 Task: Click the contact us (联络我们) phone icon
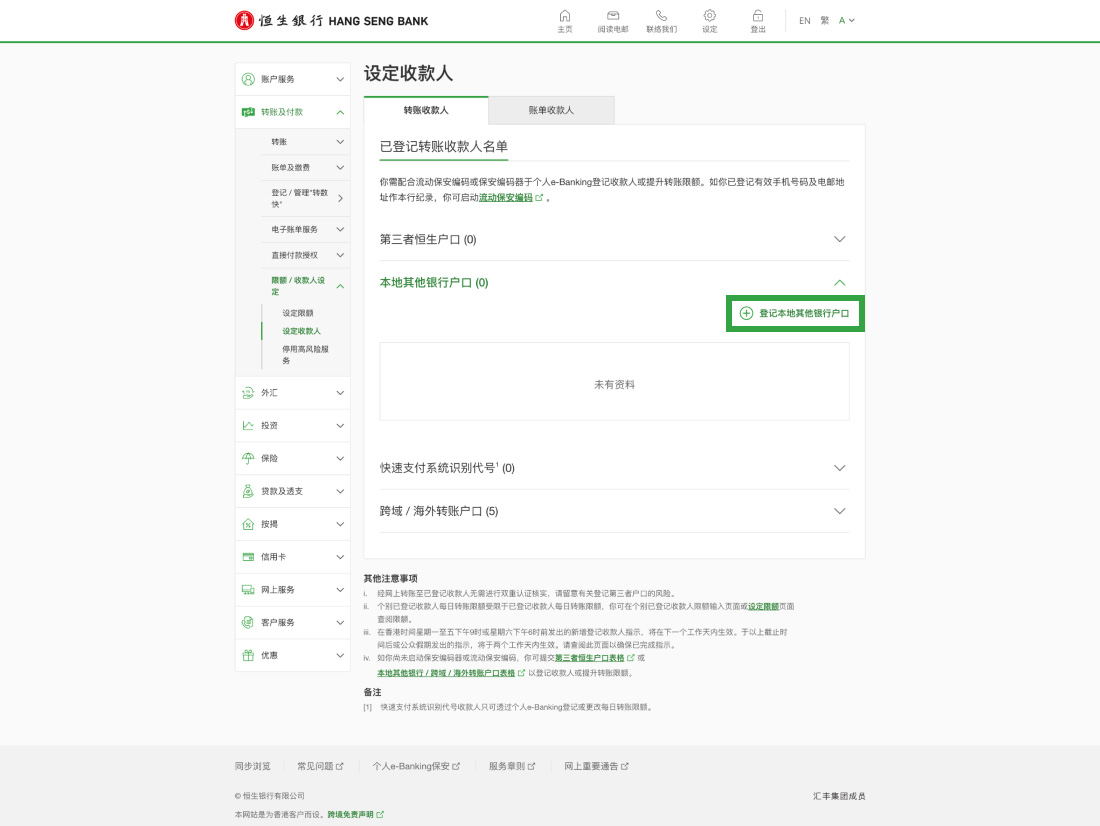[x=661, y=16]
